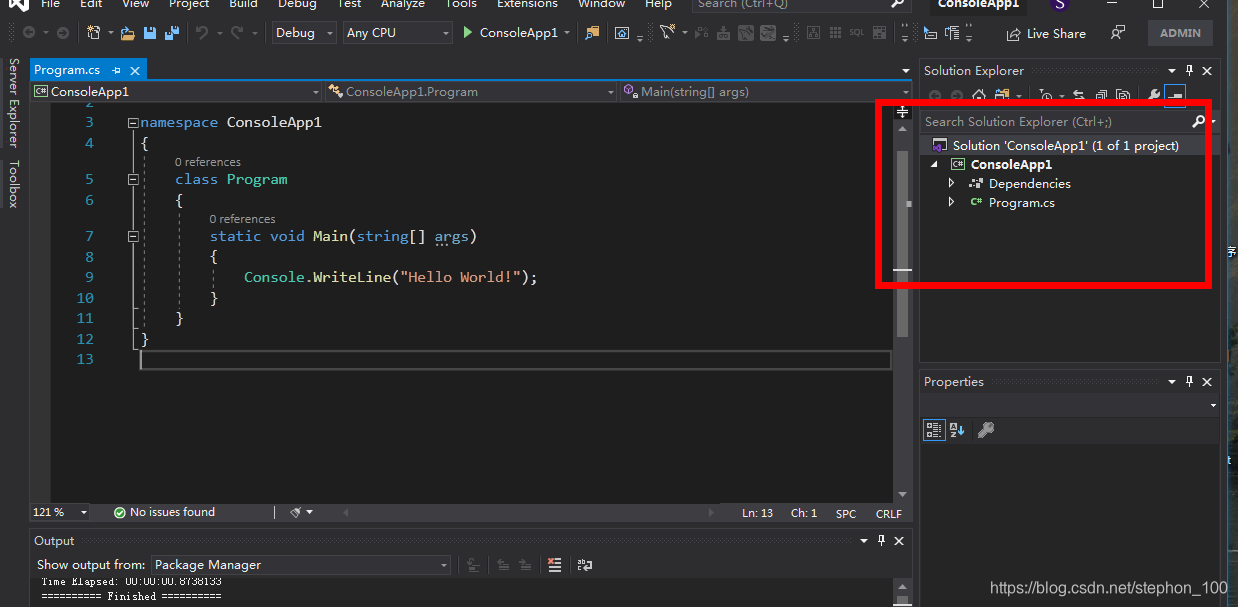Image resolution: width=1238 pixels, height=607 pixels.
Task: Click the CRLF line ending indicator
Action: pyautogui.click(x=889, y=513)
